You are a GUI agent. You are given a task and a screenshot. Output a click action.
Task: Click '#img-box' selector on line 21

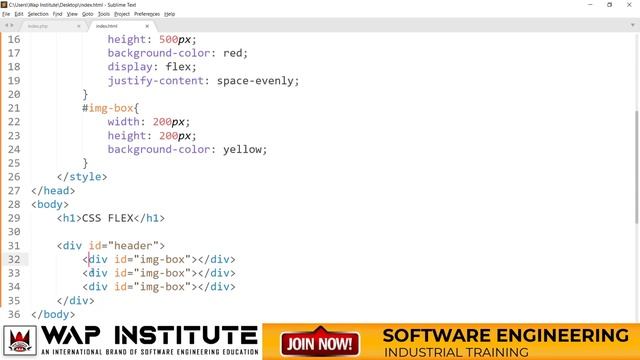tap(108, 108)
